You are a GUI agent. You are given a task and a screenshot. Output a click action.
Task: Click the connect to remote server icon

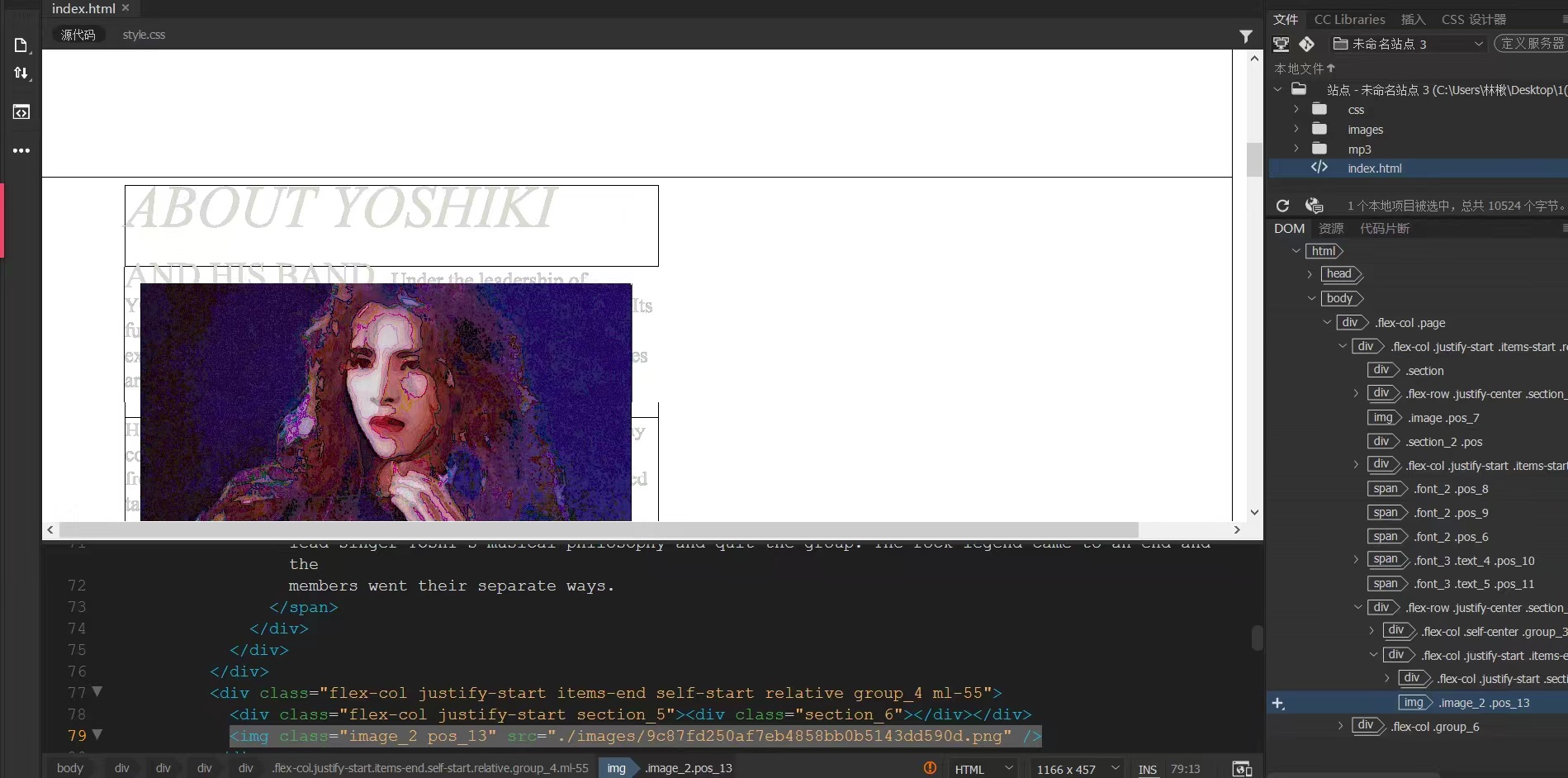point(1281,44)
